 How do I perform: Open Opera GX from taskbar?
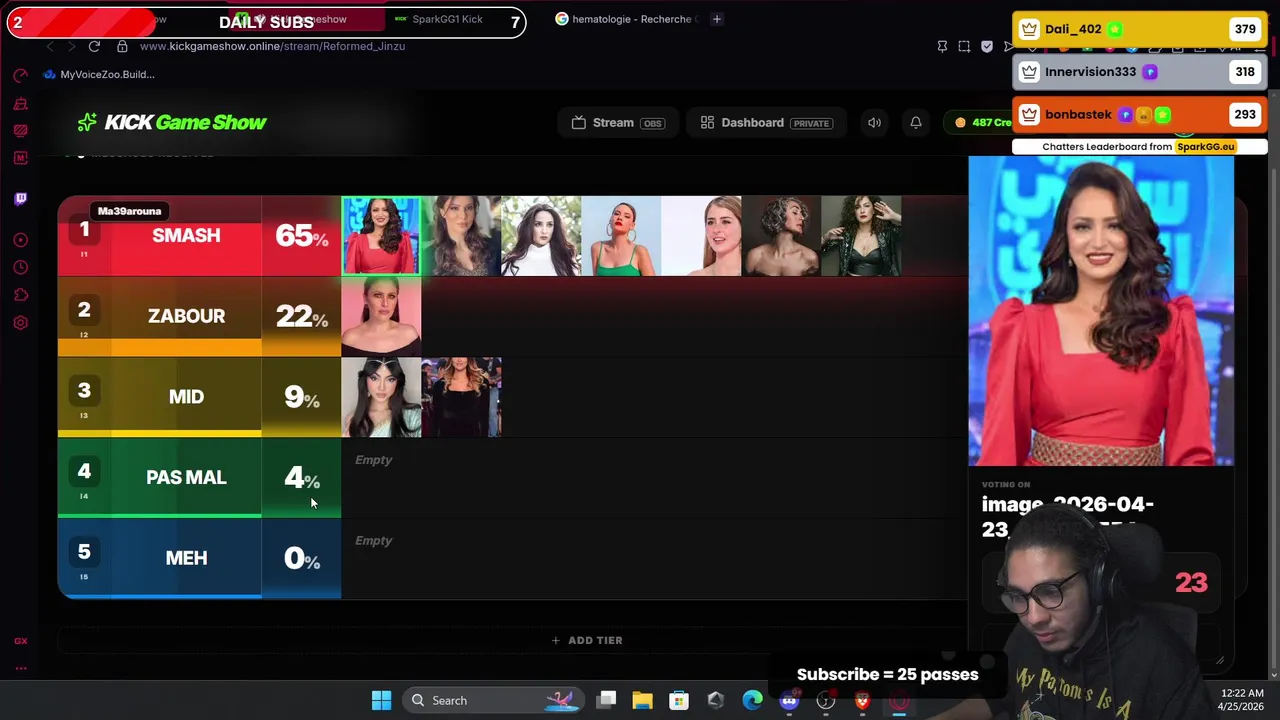[899, 700]
